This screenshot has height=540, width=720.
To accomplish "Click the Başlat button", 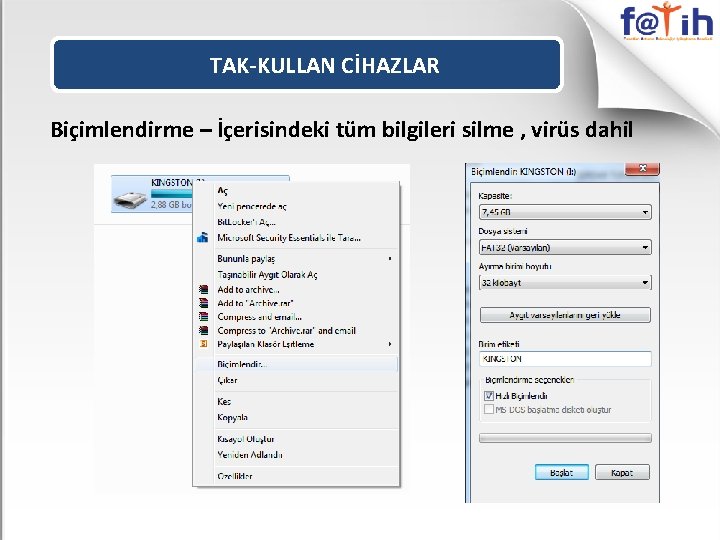I will [x=562, y=472].
